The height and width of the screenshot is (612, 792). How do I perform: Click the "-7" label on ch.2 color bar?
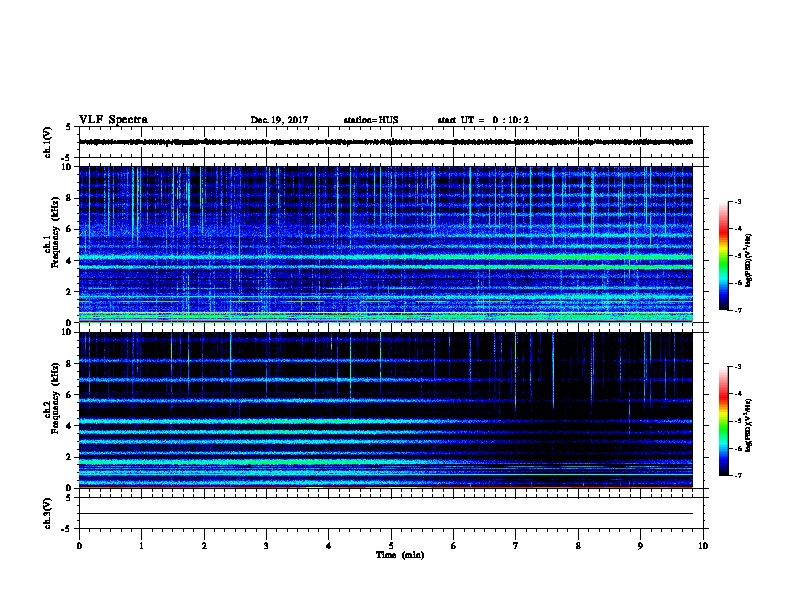[737, 476]
